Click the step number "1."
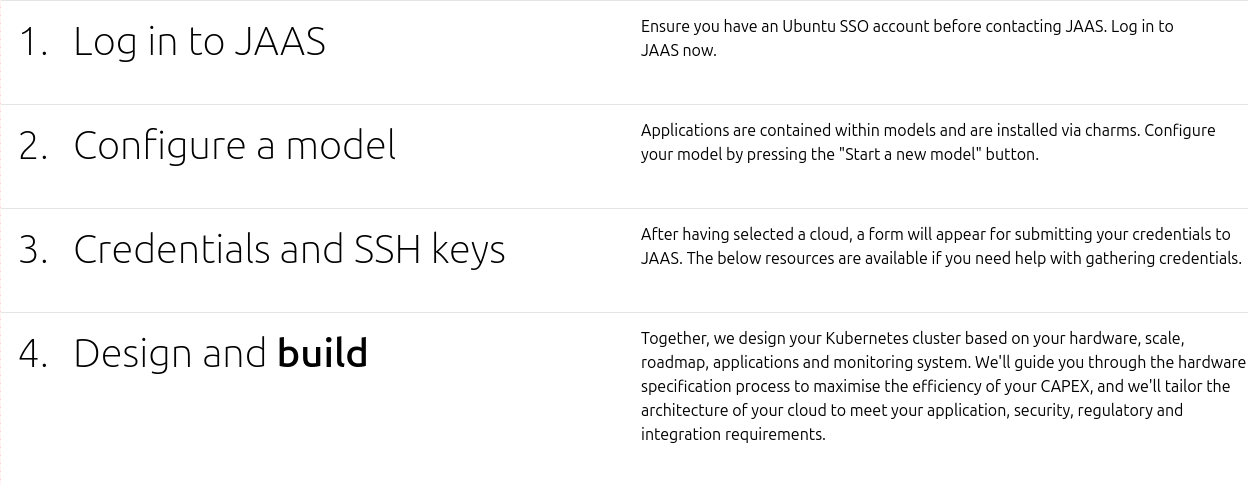Viewport: 1248px width, 485px height. pos(33,42)
